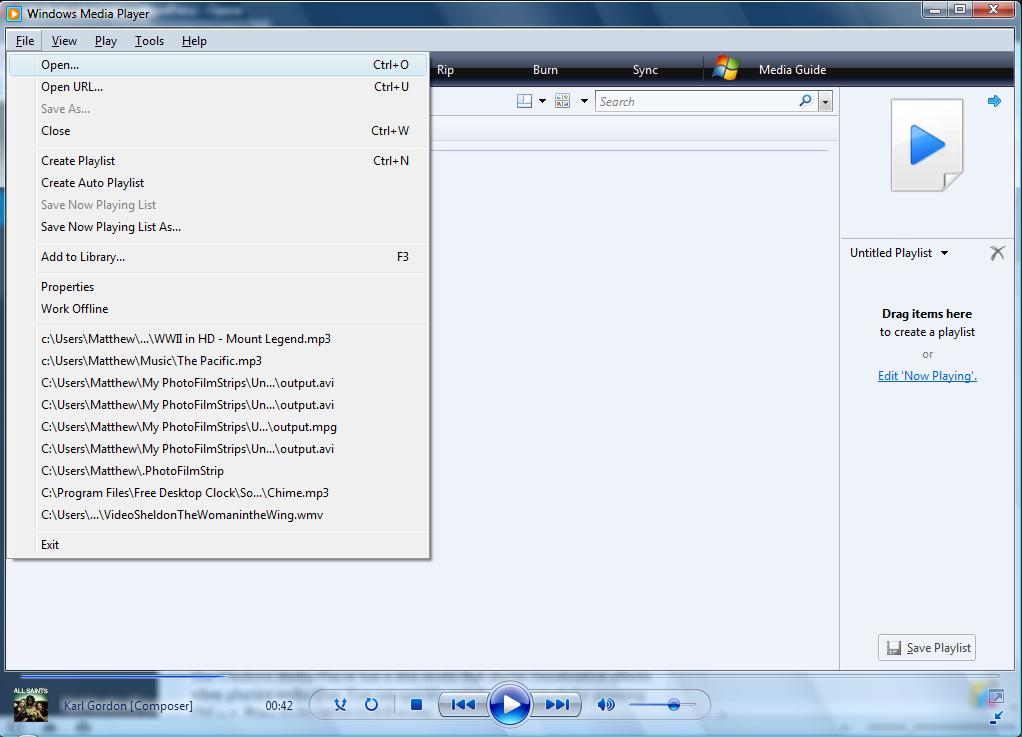This screenshot has width=1022, height=737.
Task: Clear the list pane with the X icon
Action: [997, 253]
